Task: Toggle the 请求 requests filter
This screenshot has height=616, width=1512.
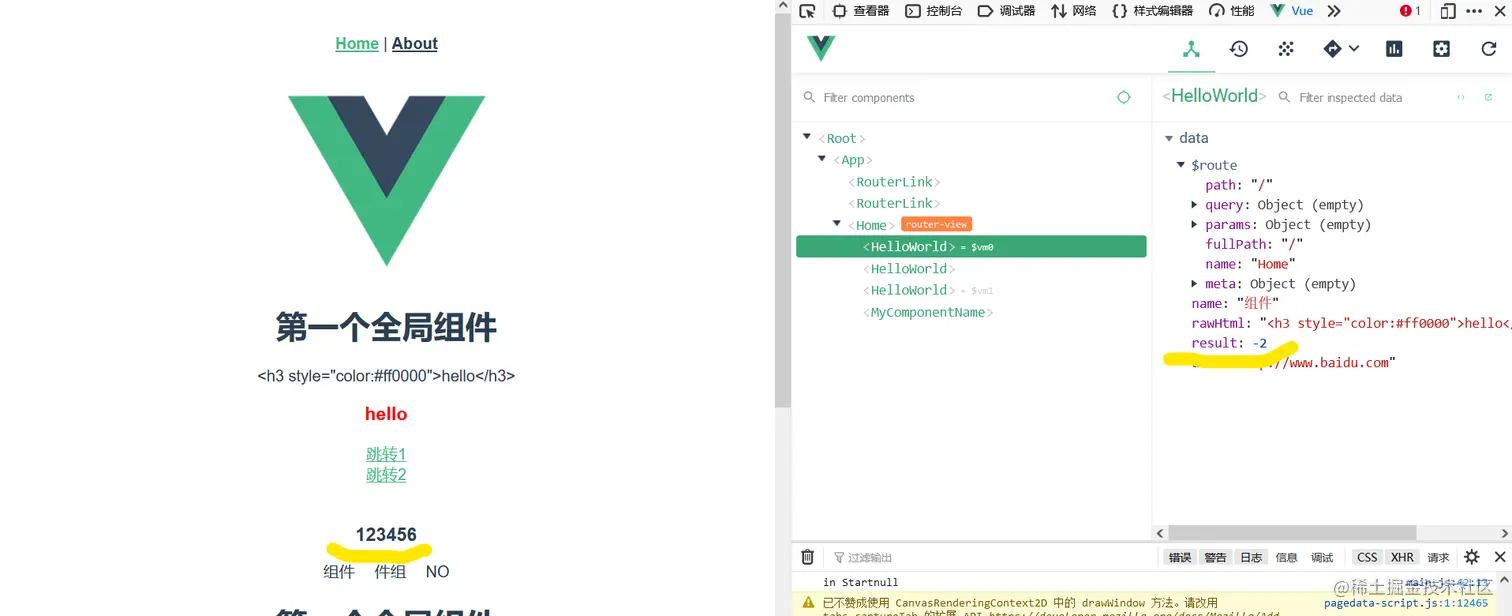Action: coord(1438,557)
